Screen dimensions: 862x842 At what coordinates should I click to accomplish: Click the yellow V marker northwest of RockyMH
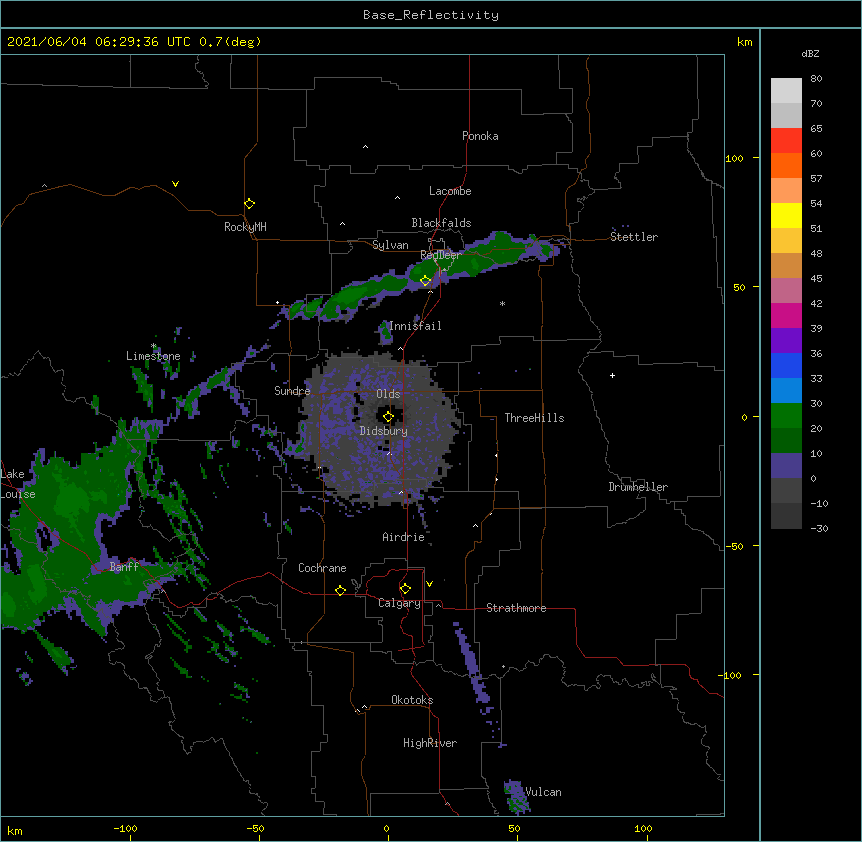point(175,184)
